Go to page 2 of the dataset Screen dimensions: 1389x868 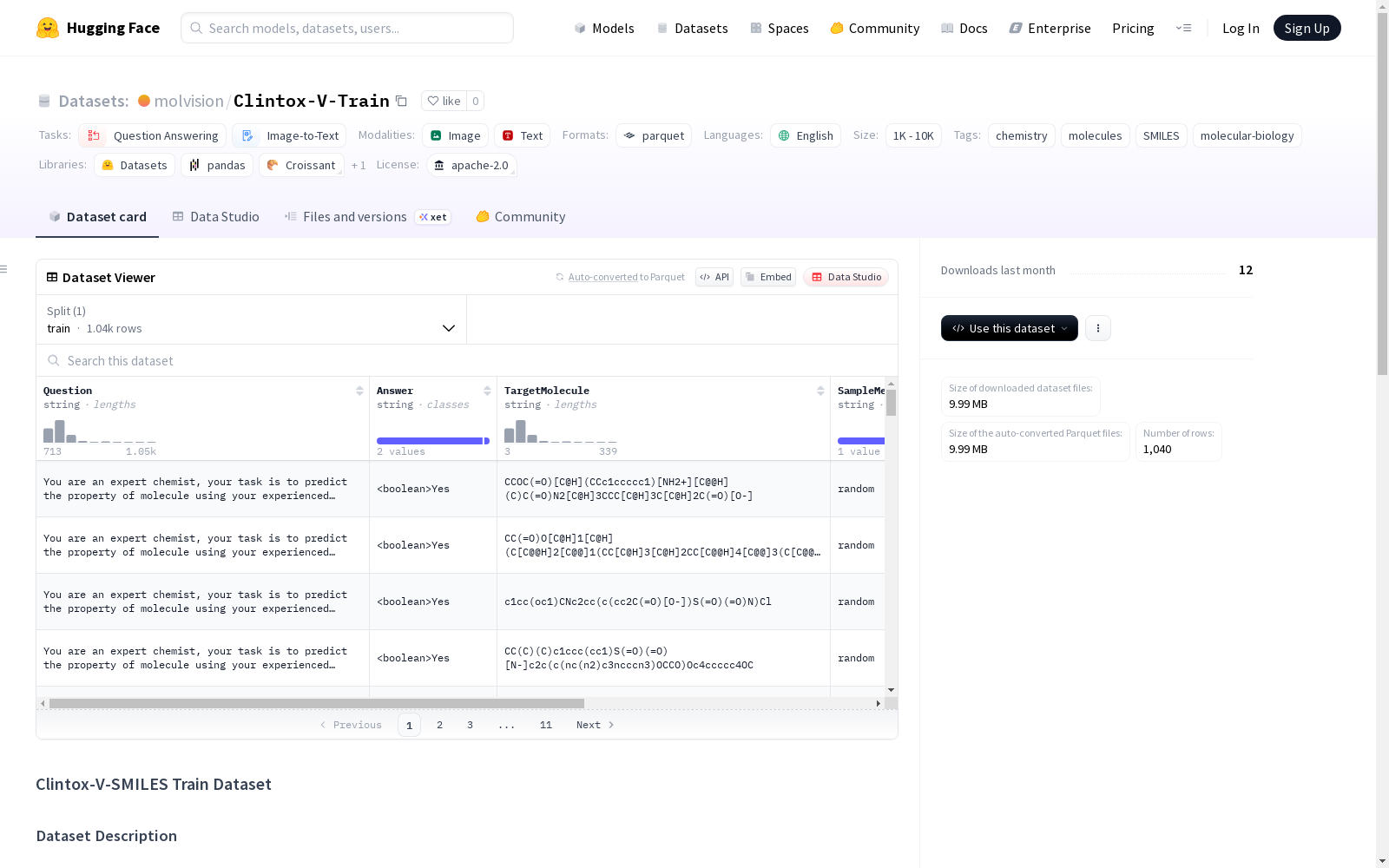click(x=440, y=725)
